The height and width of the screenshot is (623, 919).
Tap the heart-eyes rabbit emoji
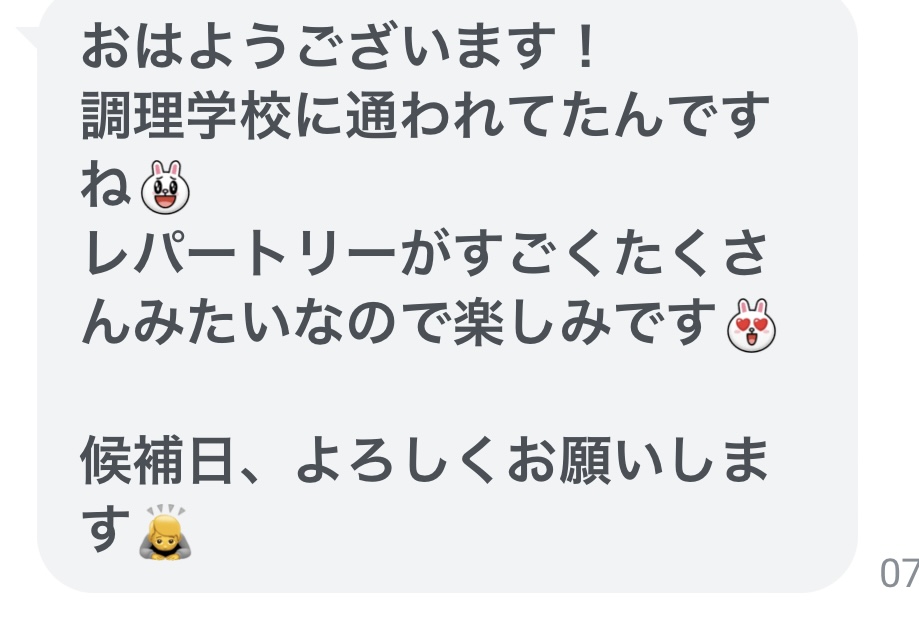click(751, 325)
